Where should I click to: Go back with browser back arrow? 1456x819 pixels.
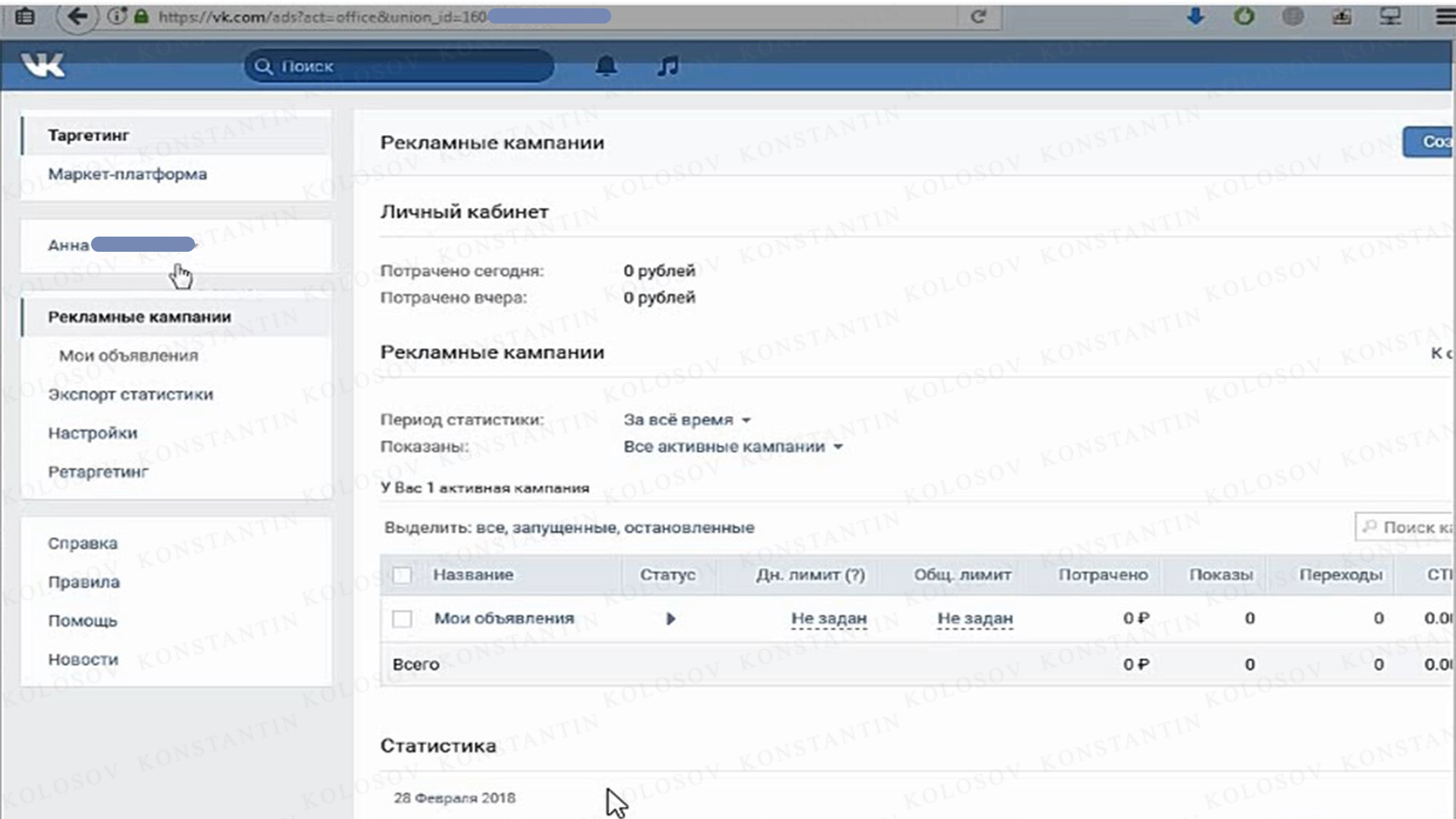(77, 17)
